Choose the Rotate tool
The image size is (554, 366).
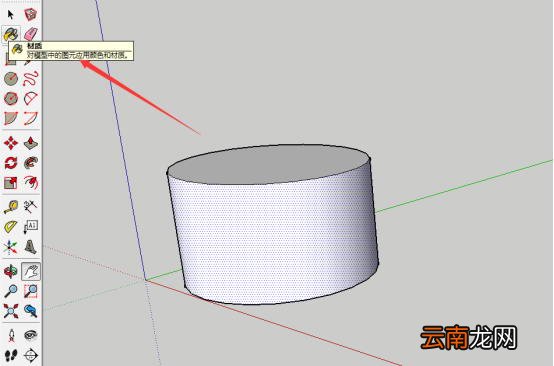coord(11,163)
